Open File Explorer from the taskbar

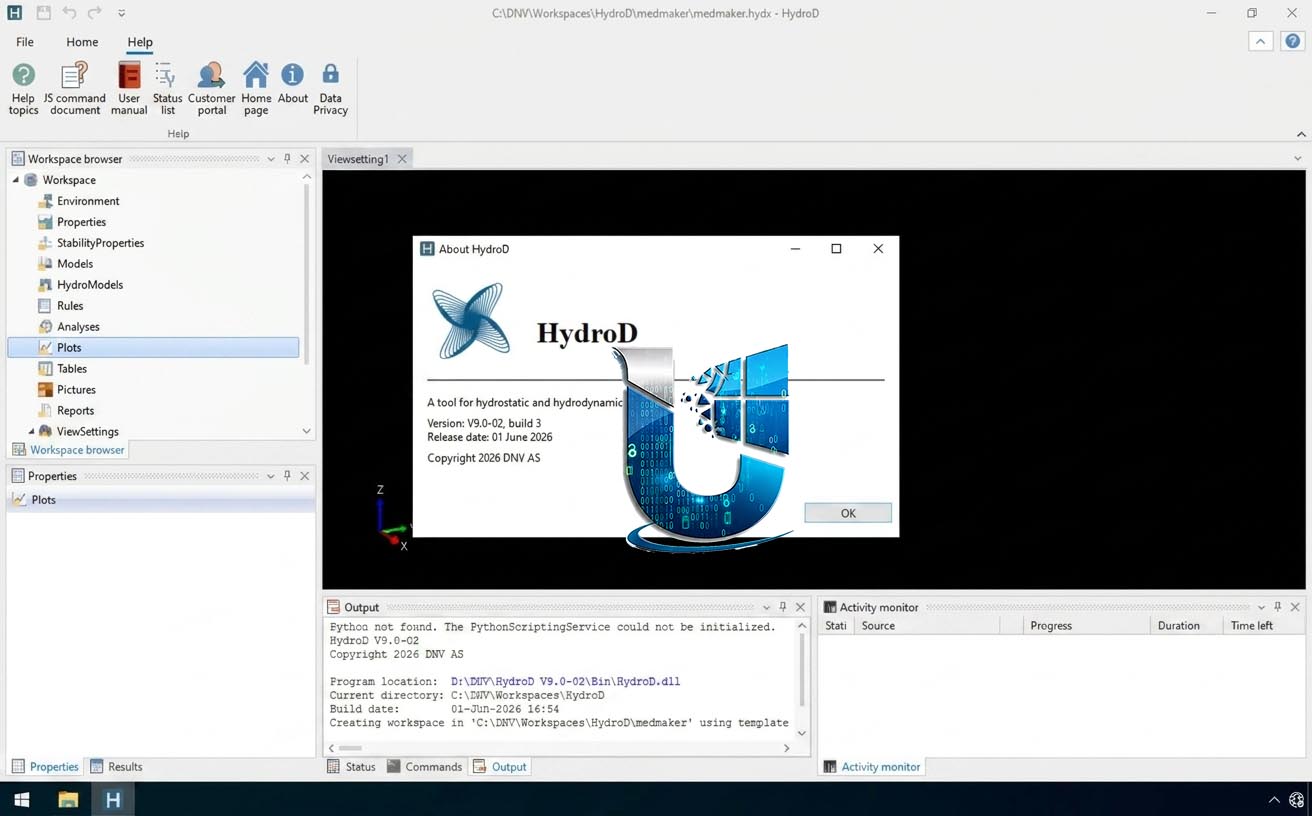click(x=68, y=799)
